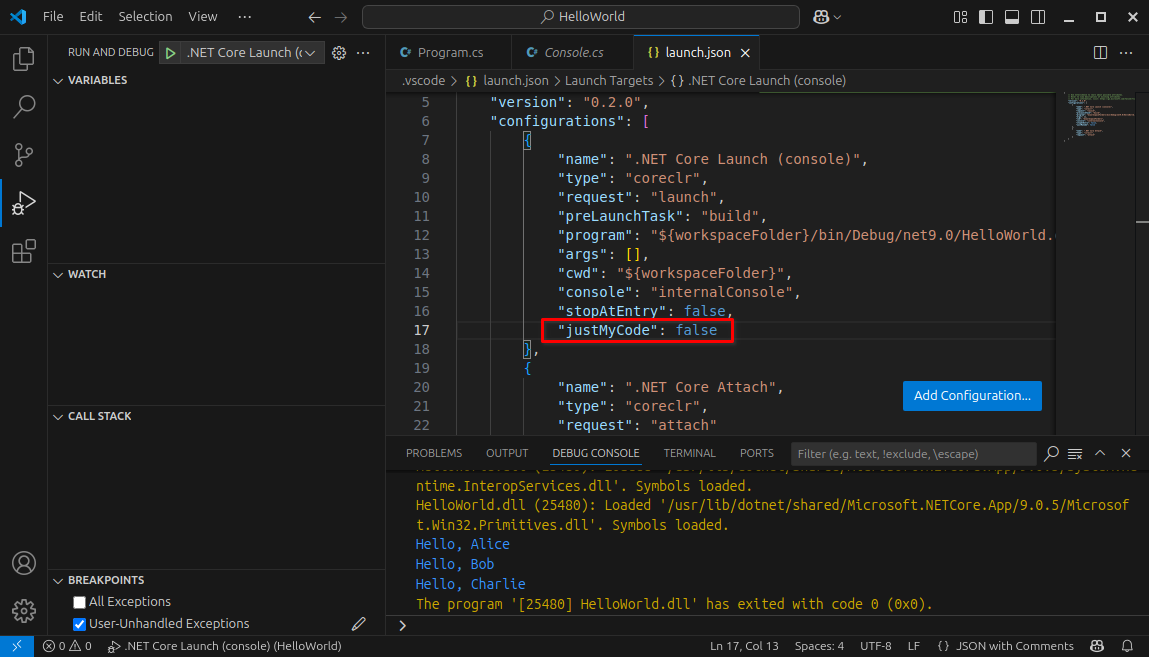Open the File menu
Image resolution: width=1149 pixels, height=657 pixels.
(x=53, y=16)
